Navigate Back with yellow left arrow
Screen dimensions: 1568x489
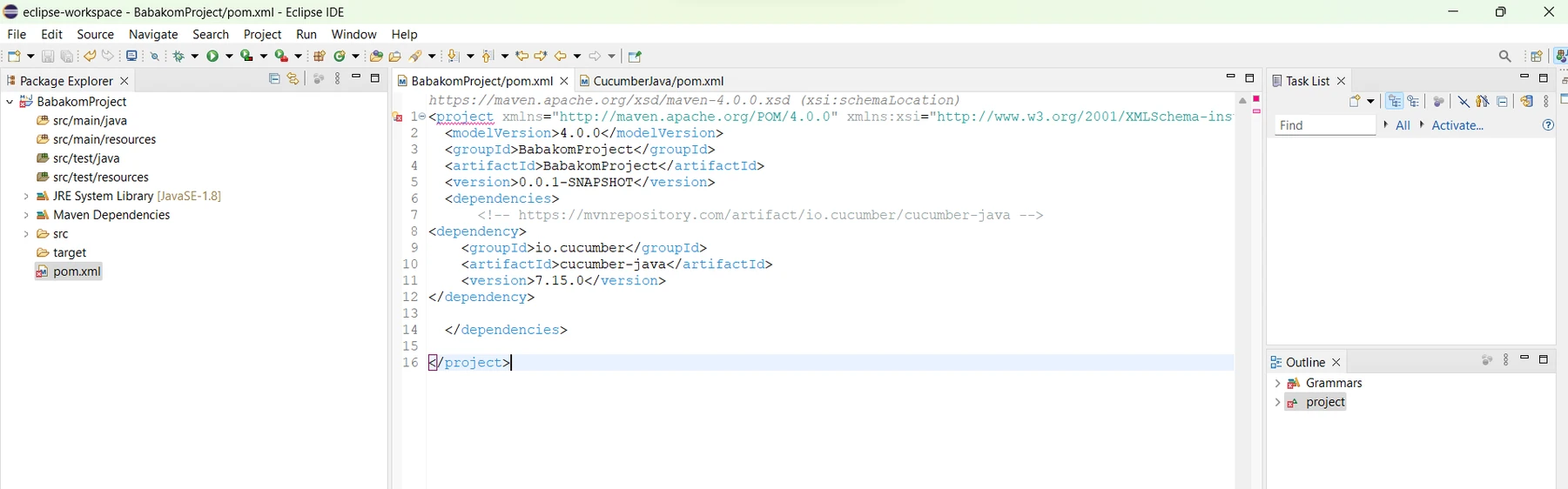pyautogui.click(x=562, y=57)
